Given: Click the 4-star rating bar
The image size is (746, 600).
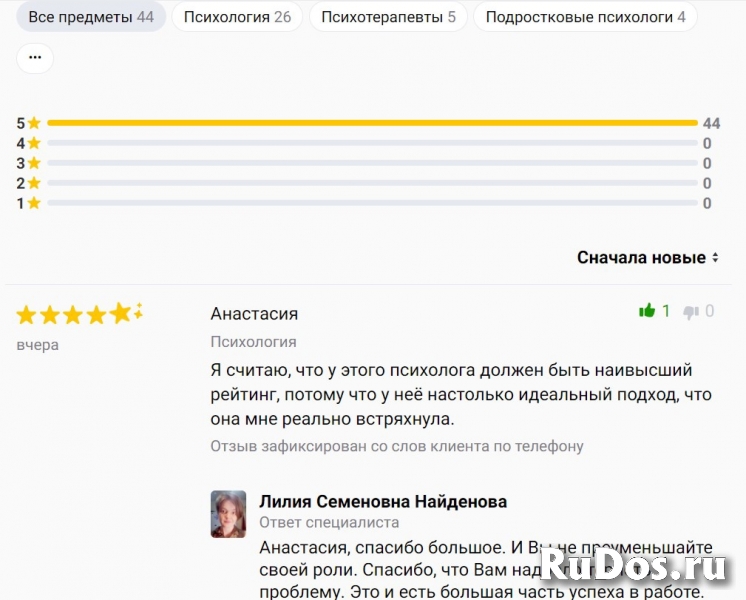Looking at the screenshot, I should pyautogui.click(x=373, y=143).
